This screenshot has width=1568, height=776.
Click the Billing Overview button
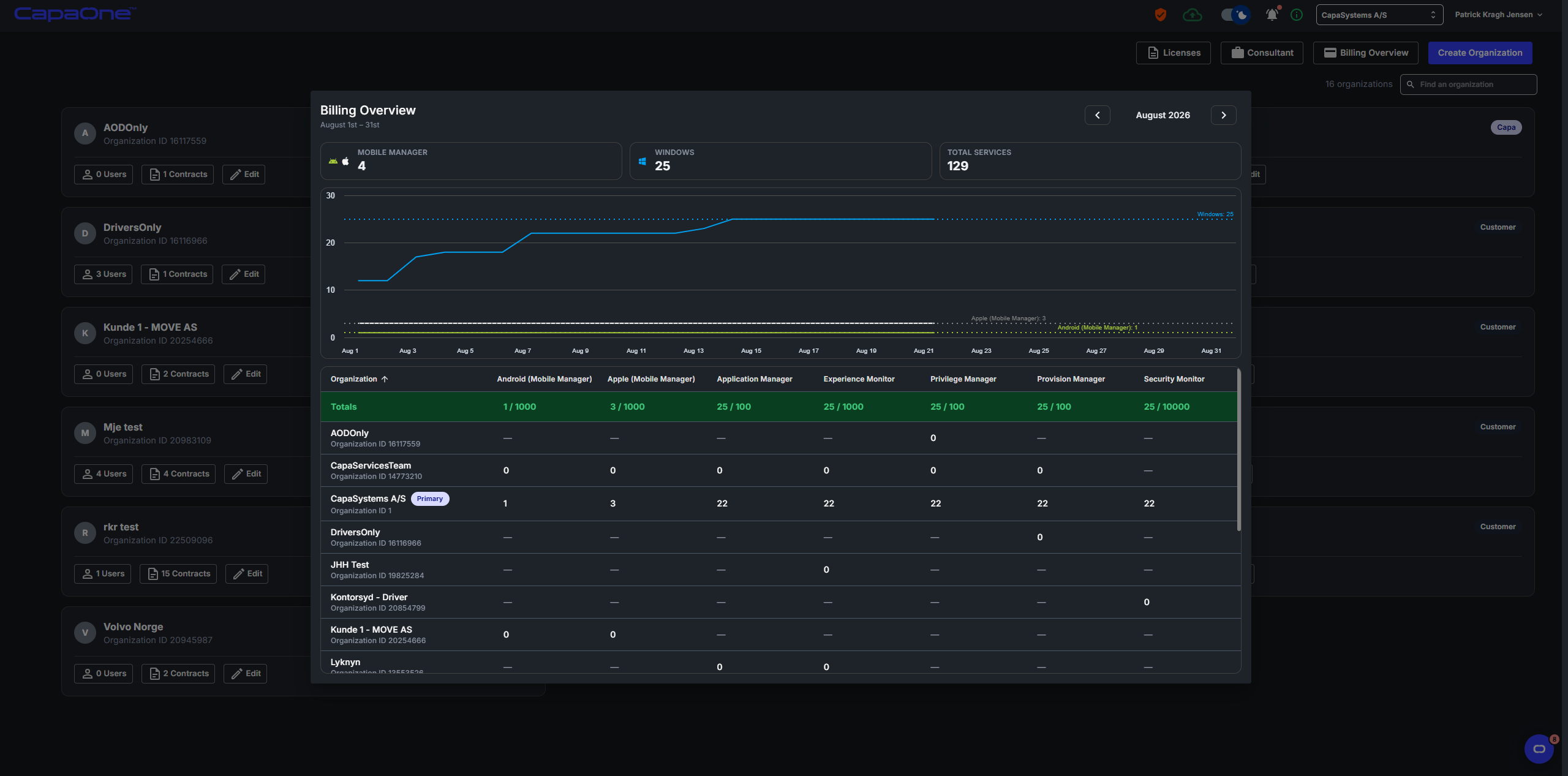coord(1365,53)
